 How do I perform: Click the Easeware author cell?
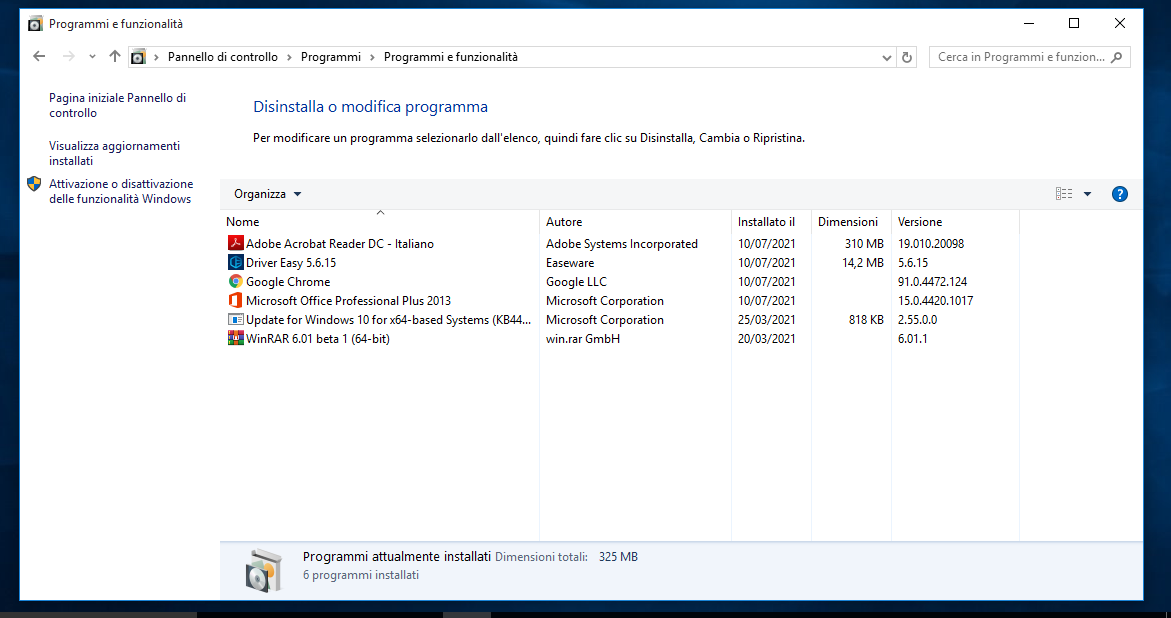(570, 263)
